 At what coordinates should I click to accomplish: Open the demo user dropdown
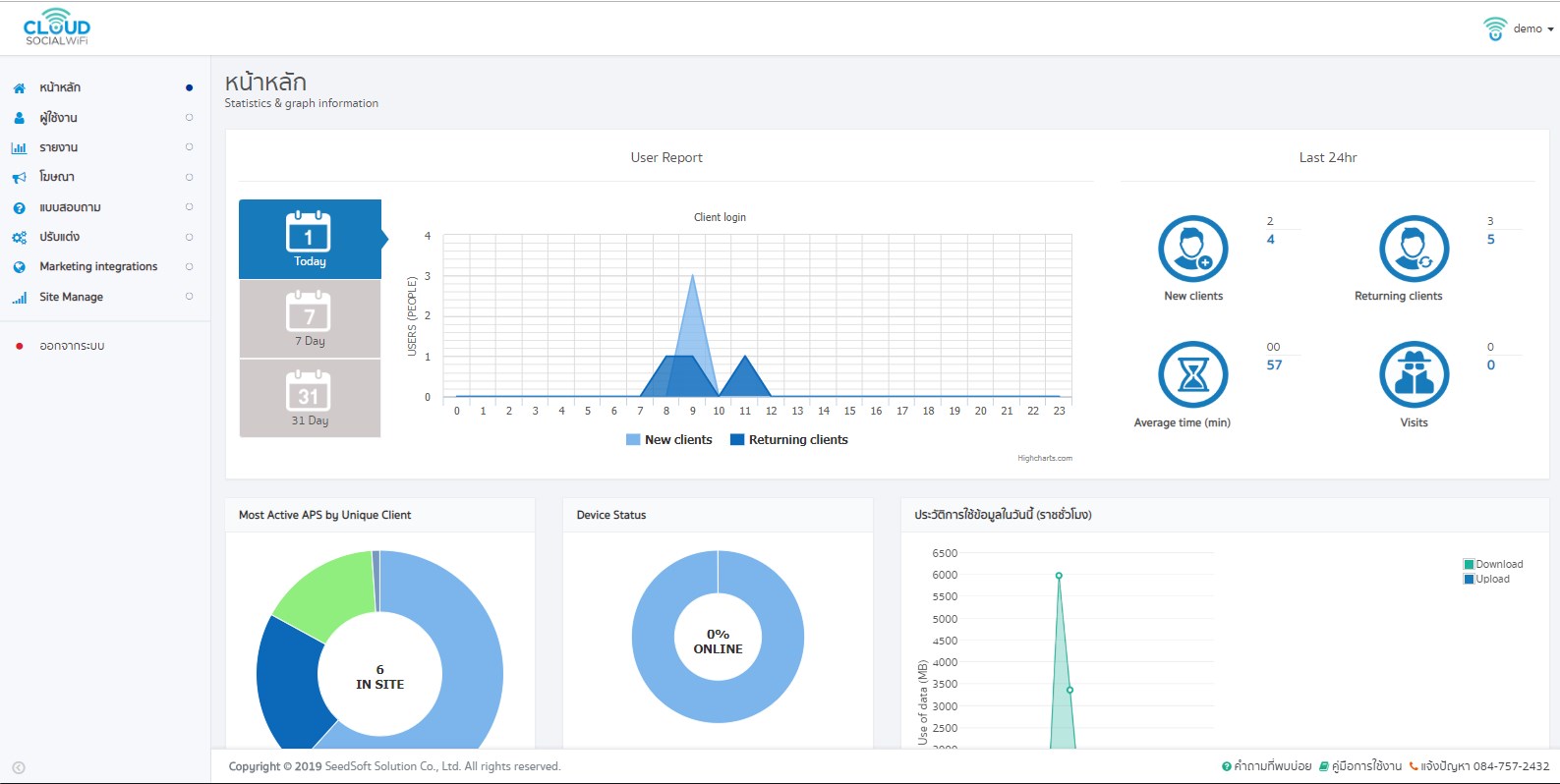[1519, 28]
